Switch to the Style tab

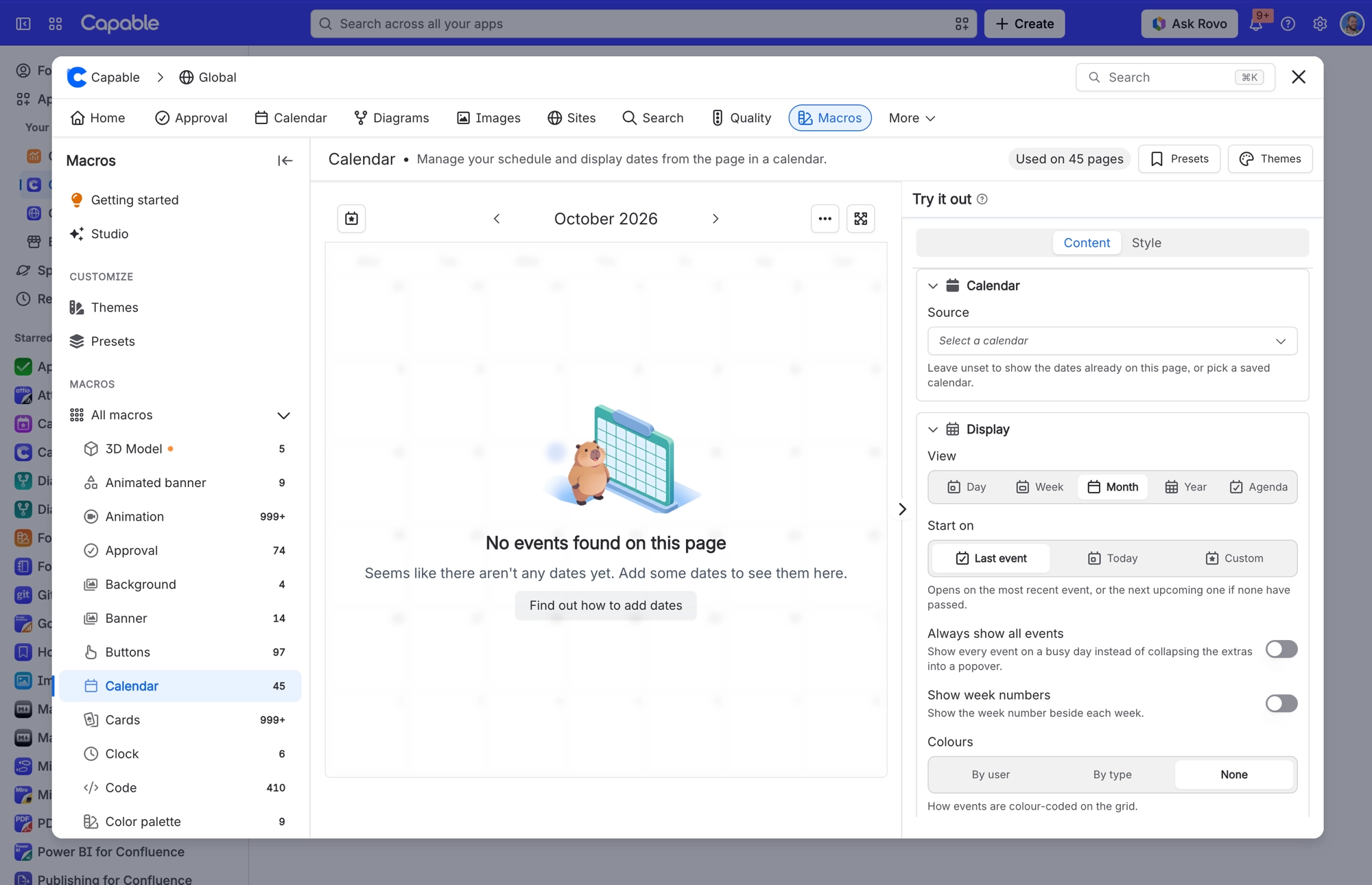pos(1146,243)
